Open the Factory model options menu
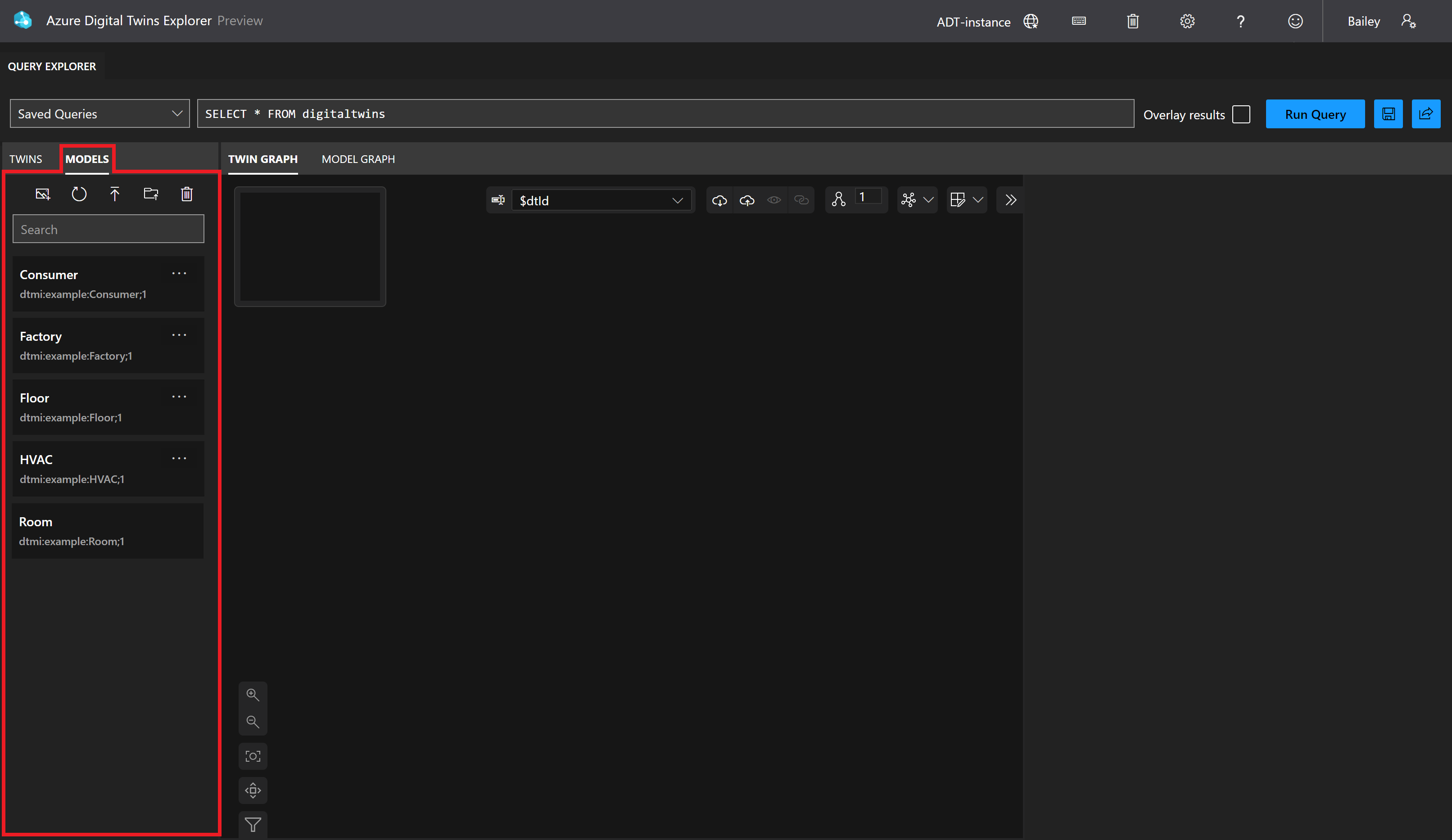Image resolution: width=1452 pixels, height=840 pixels. (x=179, y=335)
